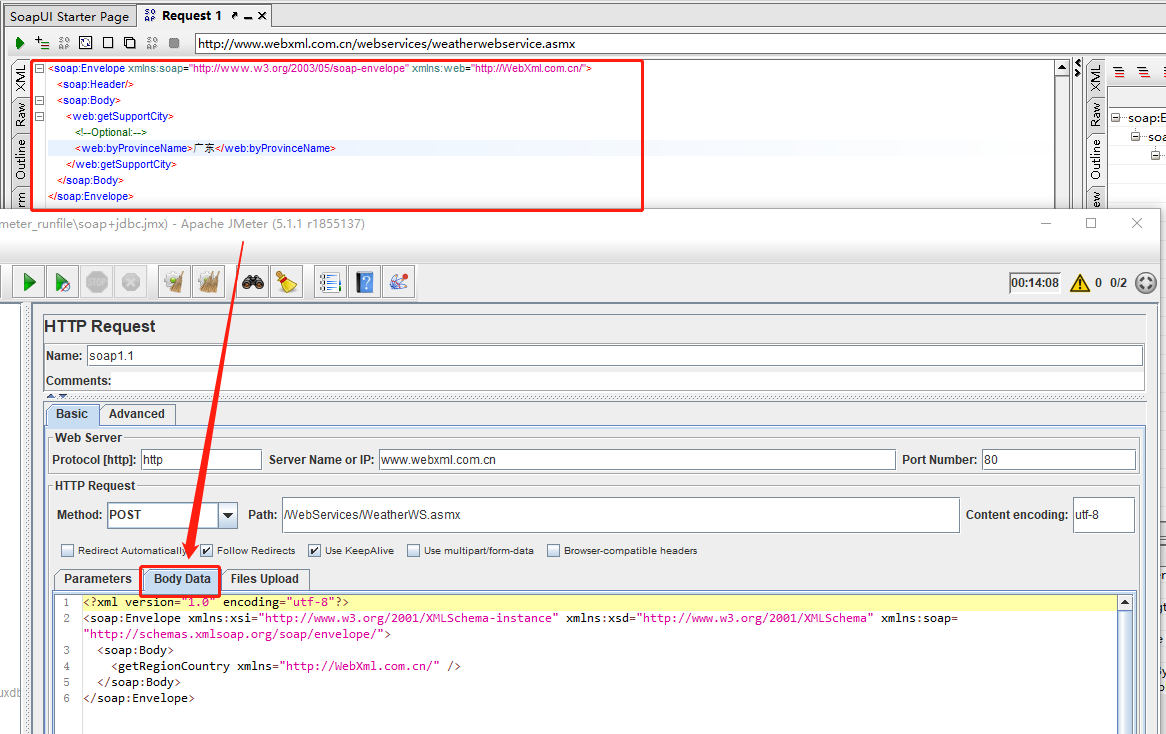Open the Files Upload tab

tap(265, 579)
